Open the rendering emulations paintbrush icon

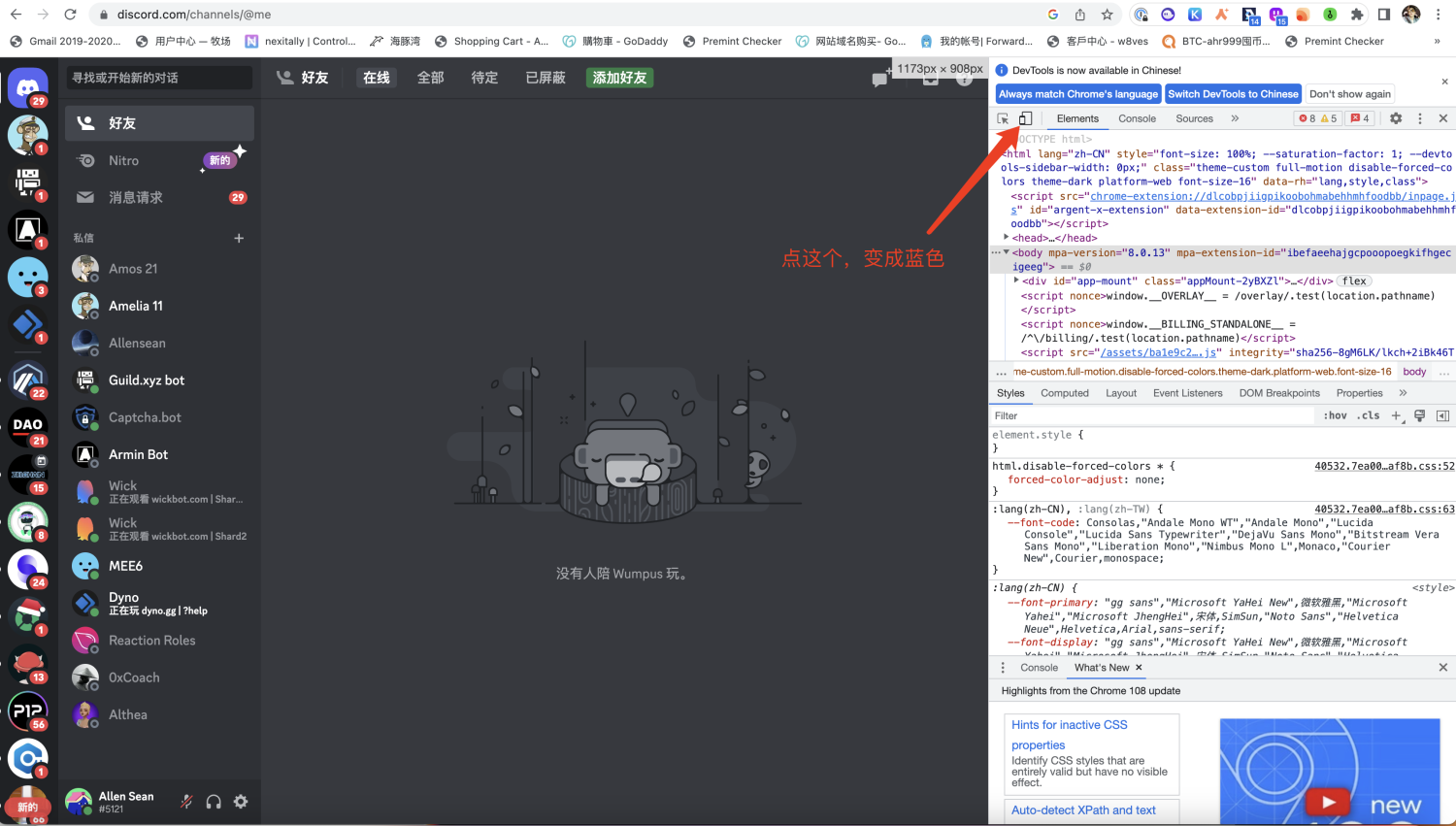pos(1419,415)
